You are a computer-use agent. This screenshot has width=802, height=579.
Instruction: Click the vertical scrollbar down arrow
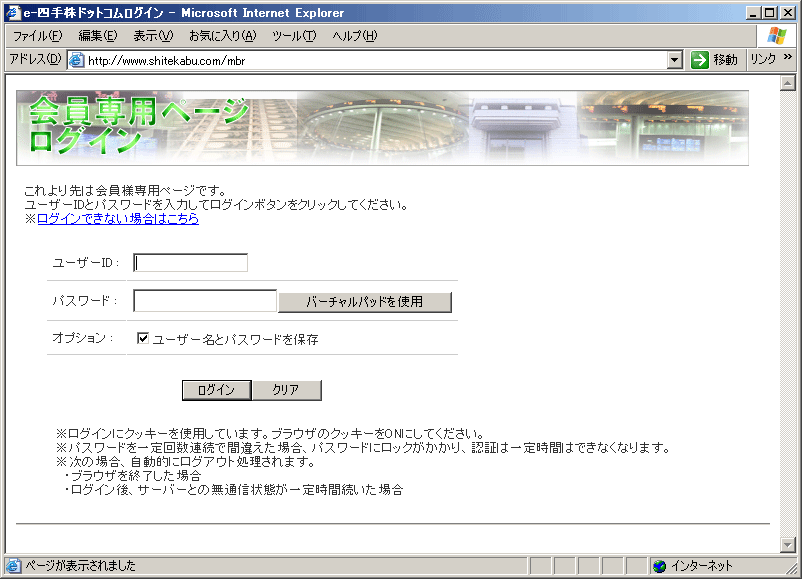[787, 544]
